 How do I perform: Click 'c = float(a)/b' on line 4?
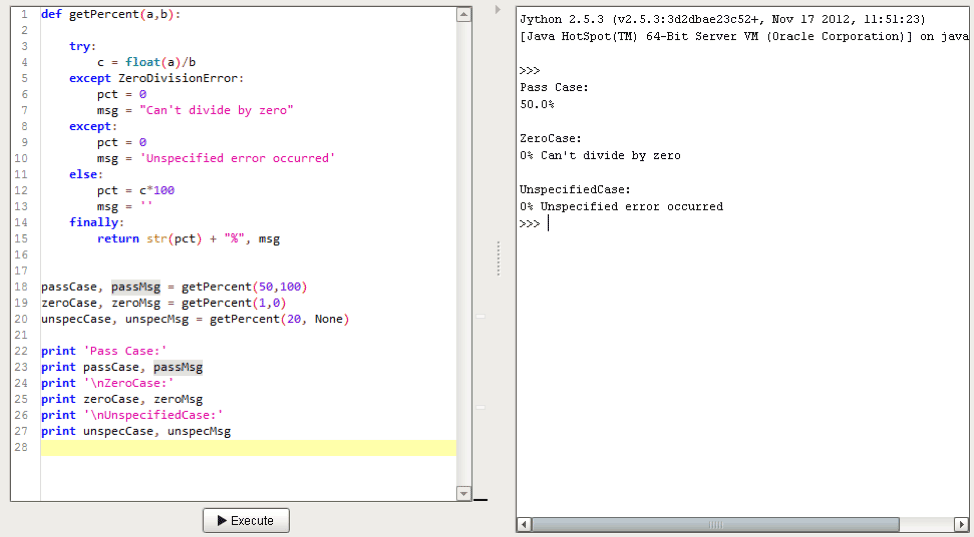[x=147, y=62]
